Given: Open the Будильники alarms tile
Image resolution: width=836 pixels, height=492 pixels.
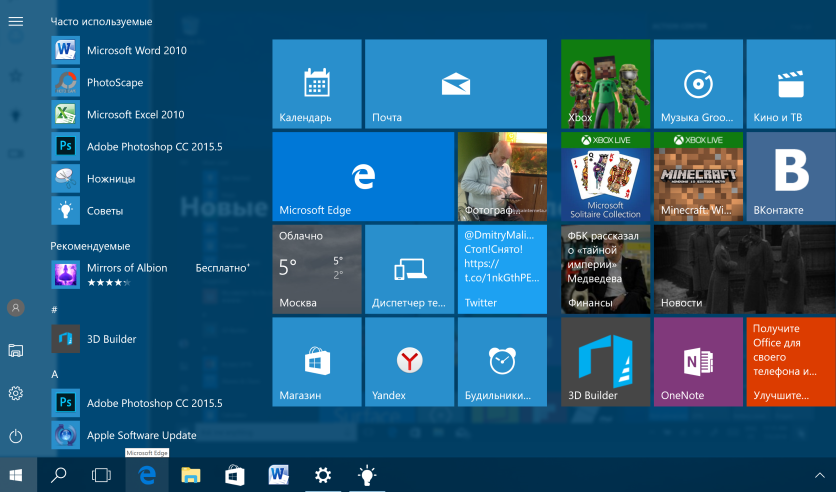Looking at the screenshot, I should click(x=502, y=362).
